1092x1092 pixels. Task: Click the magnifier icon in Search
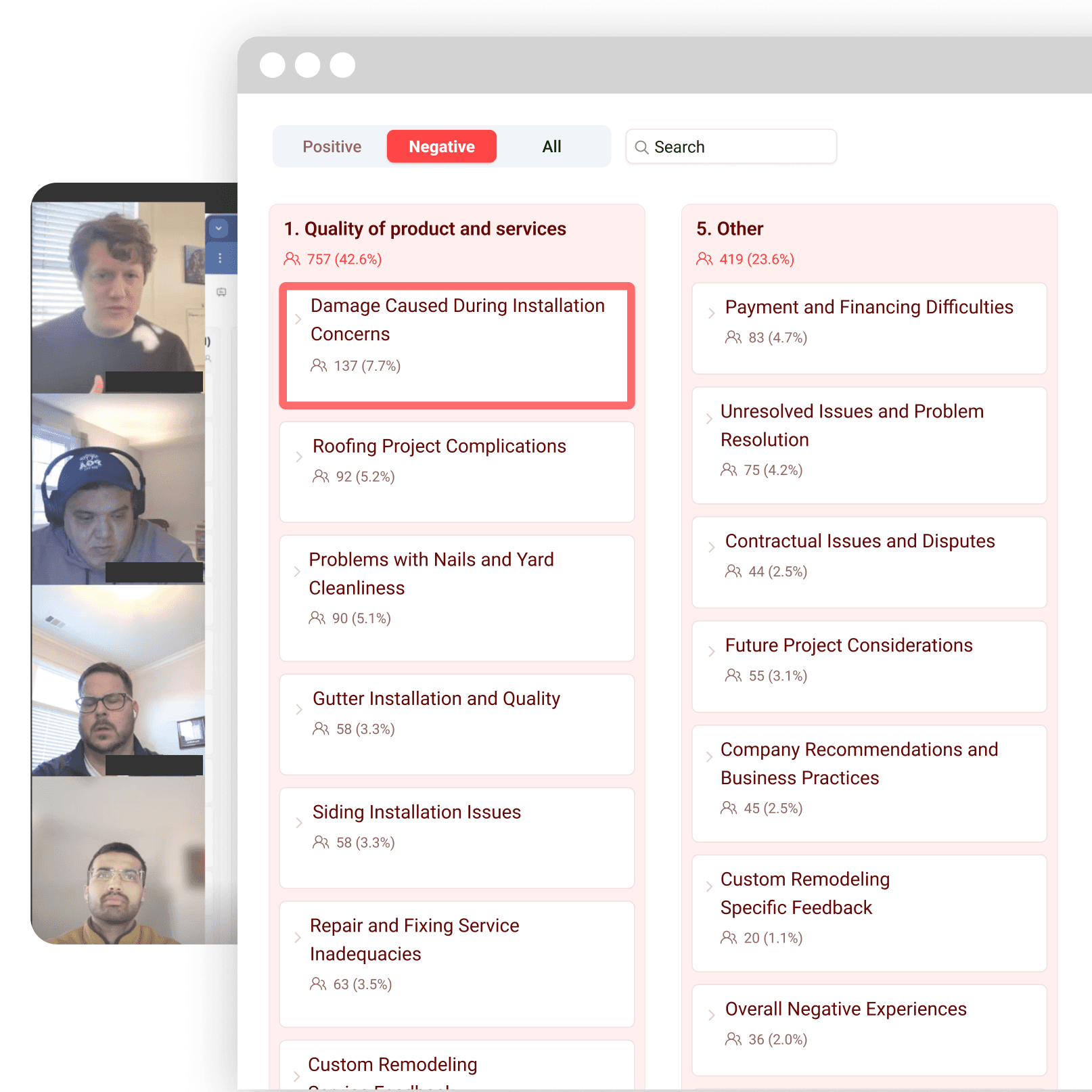[x=641, y=147]
